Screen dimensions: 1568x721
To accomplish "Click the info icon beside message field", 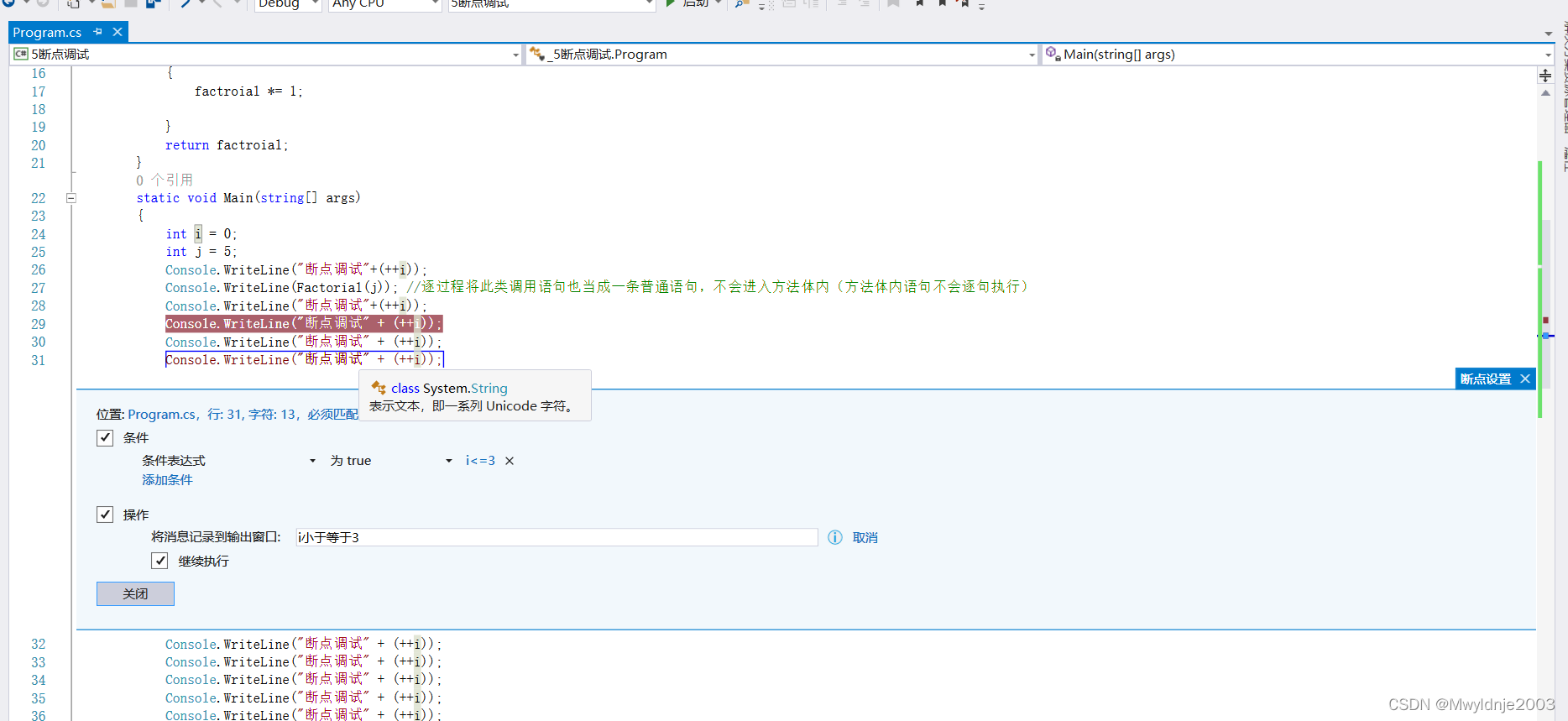I will point(835,537).
